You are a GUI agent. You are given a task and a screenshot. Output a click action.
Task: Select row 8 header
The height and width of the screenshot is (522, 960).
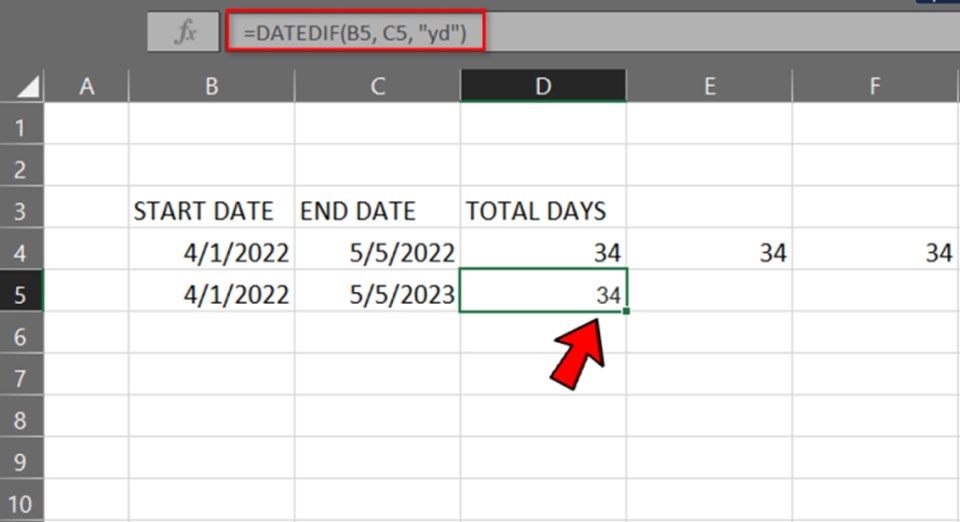(21, 420)
